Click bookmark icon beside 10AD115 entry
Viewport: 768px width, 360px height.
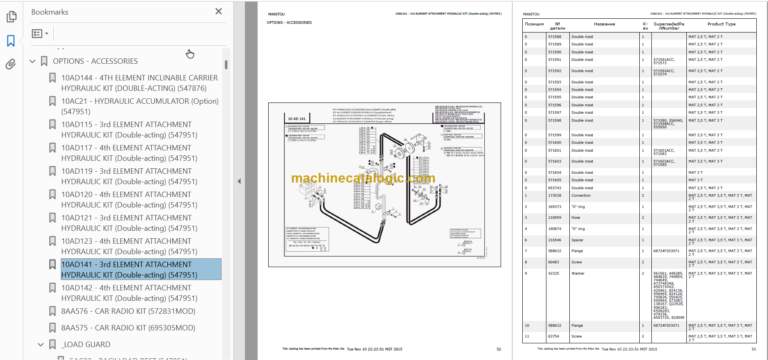tap(52, 124)
